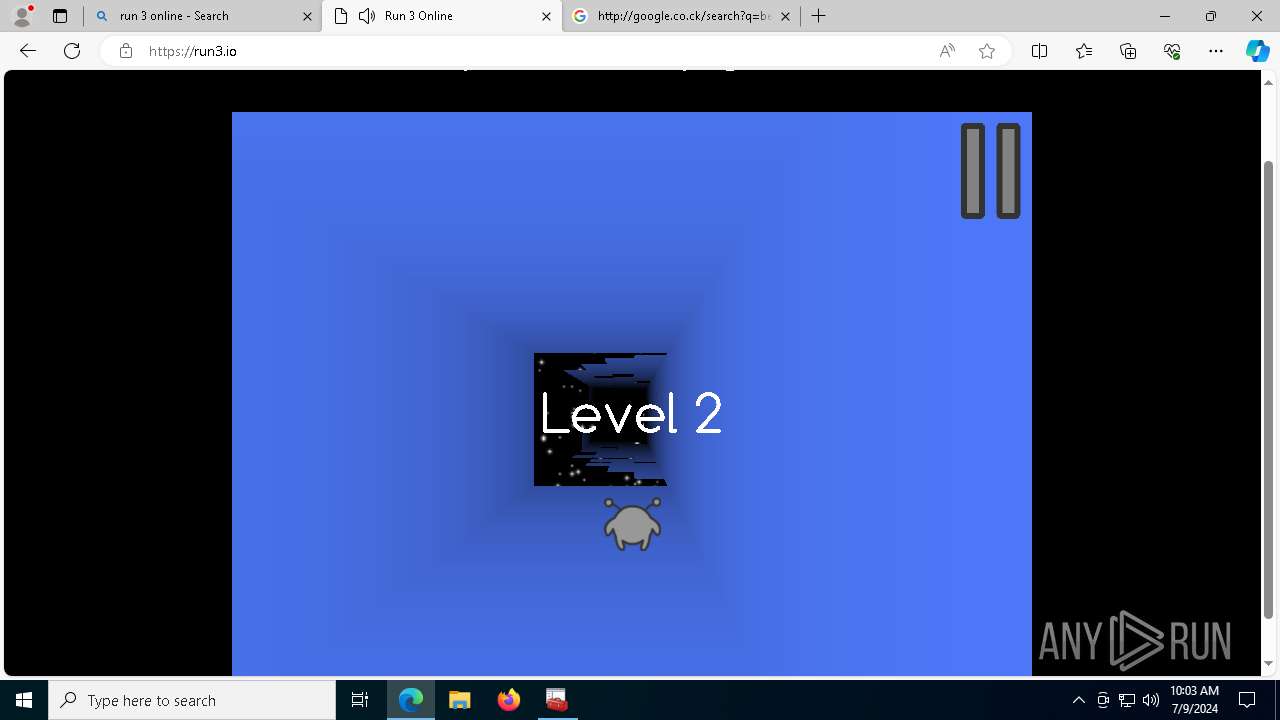The height and width of the screenshot is (720, 1280).
Task: Open the network status tray icon
Action: [x=1127, y=700]
